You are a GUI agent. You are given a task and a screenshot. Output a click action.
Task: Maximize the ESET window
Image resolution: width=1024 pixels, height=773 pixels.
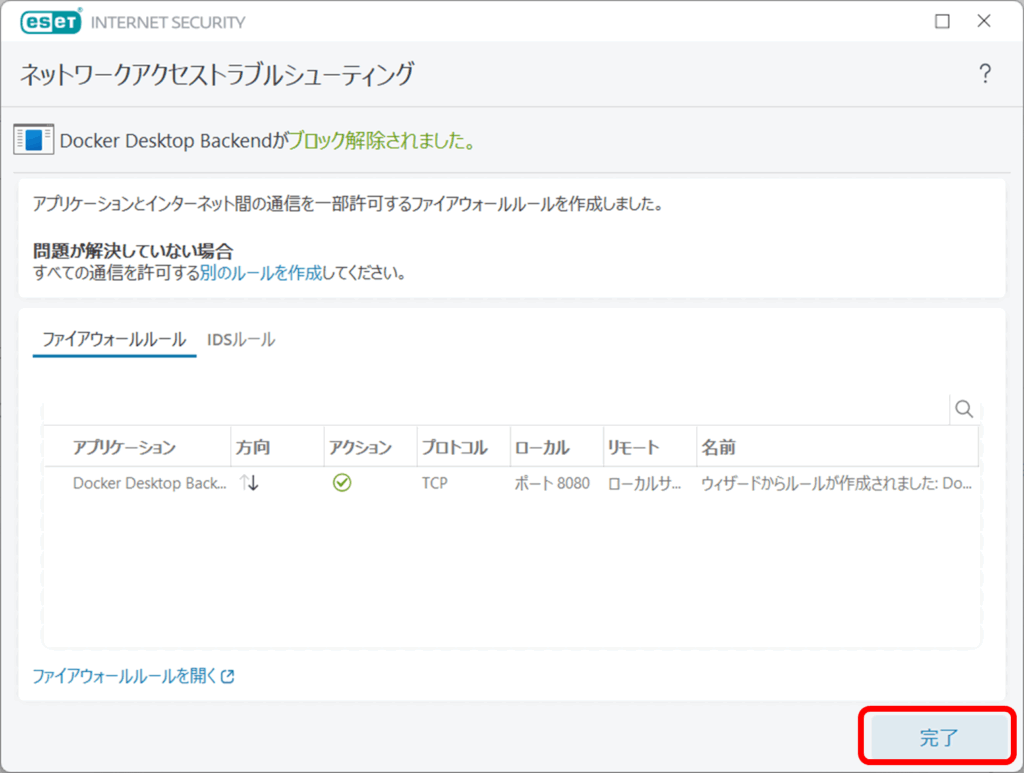(942, 22)
